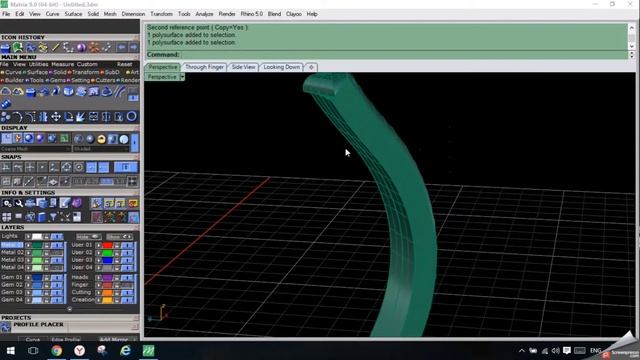
Task: Open the Curve menu in the menu bar
Action: tap(52, 14)
